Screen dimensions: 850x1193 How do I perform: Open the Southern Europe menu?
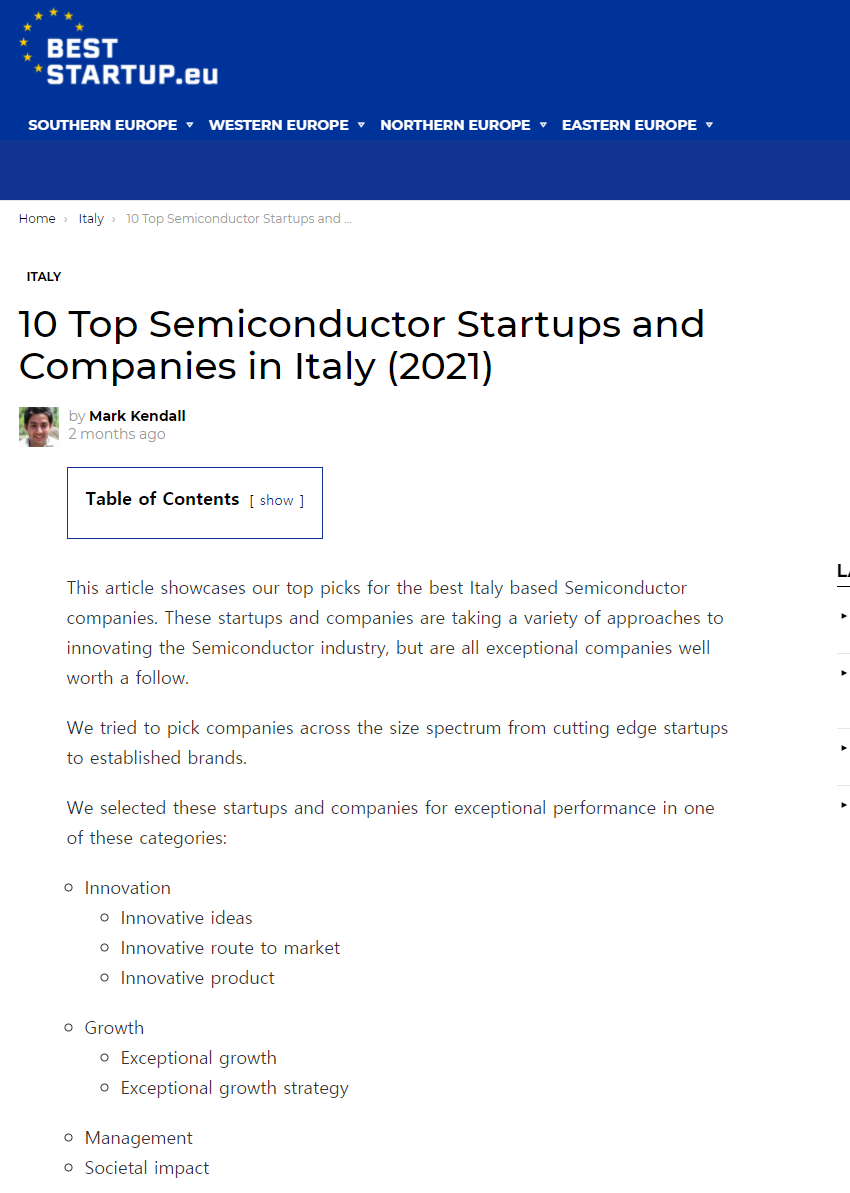coord(103,125)
